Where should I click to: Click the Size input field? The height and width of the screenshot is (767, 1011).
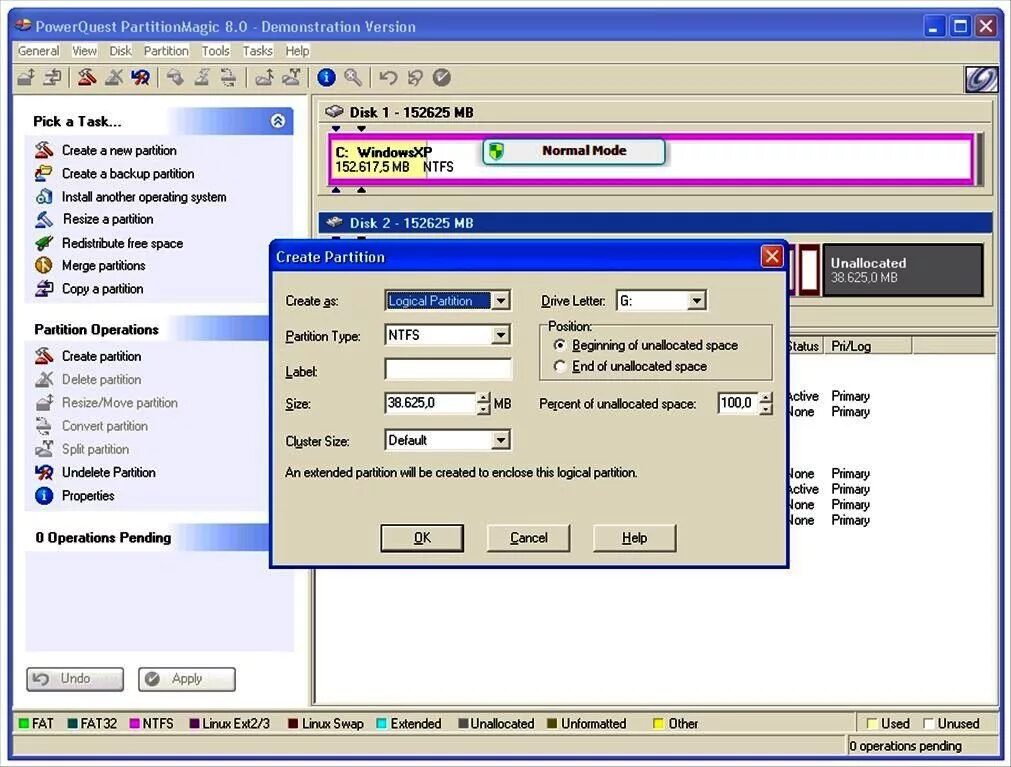click(430, 403)
